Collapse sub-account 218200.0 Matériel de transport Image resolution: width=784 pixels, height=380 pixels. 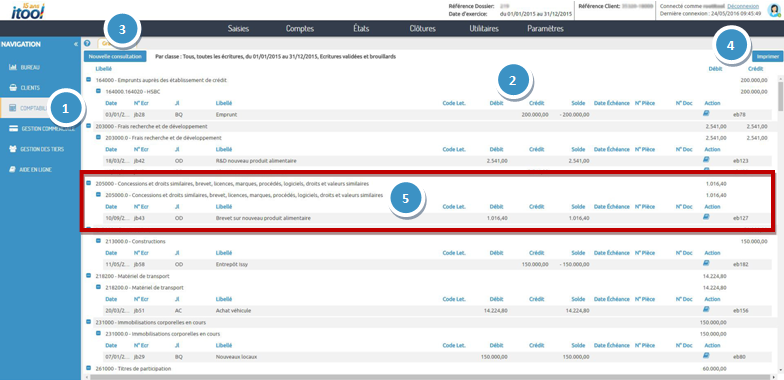pyautogui.click(x=98, y=287)
